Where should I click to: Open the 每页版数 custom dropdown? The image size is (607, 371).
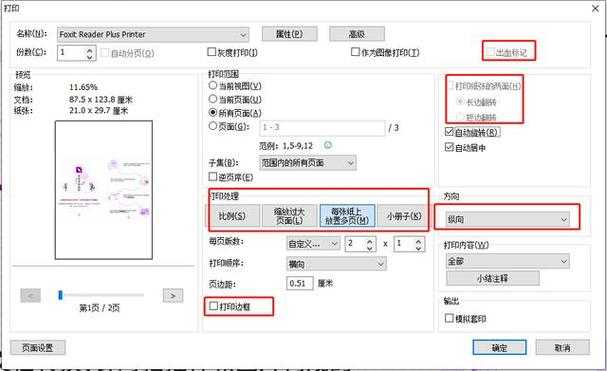tap(313, 244)
